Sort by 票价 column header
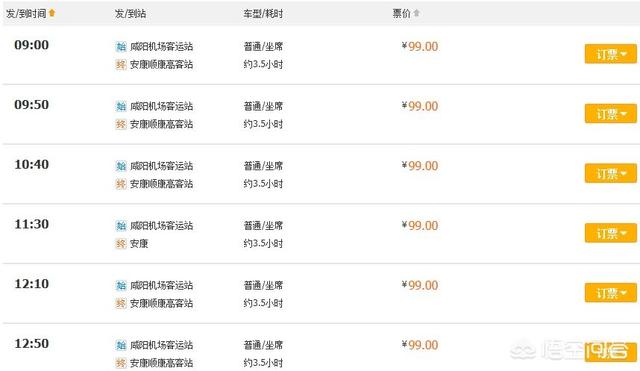 pos(402,13)
